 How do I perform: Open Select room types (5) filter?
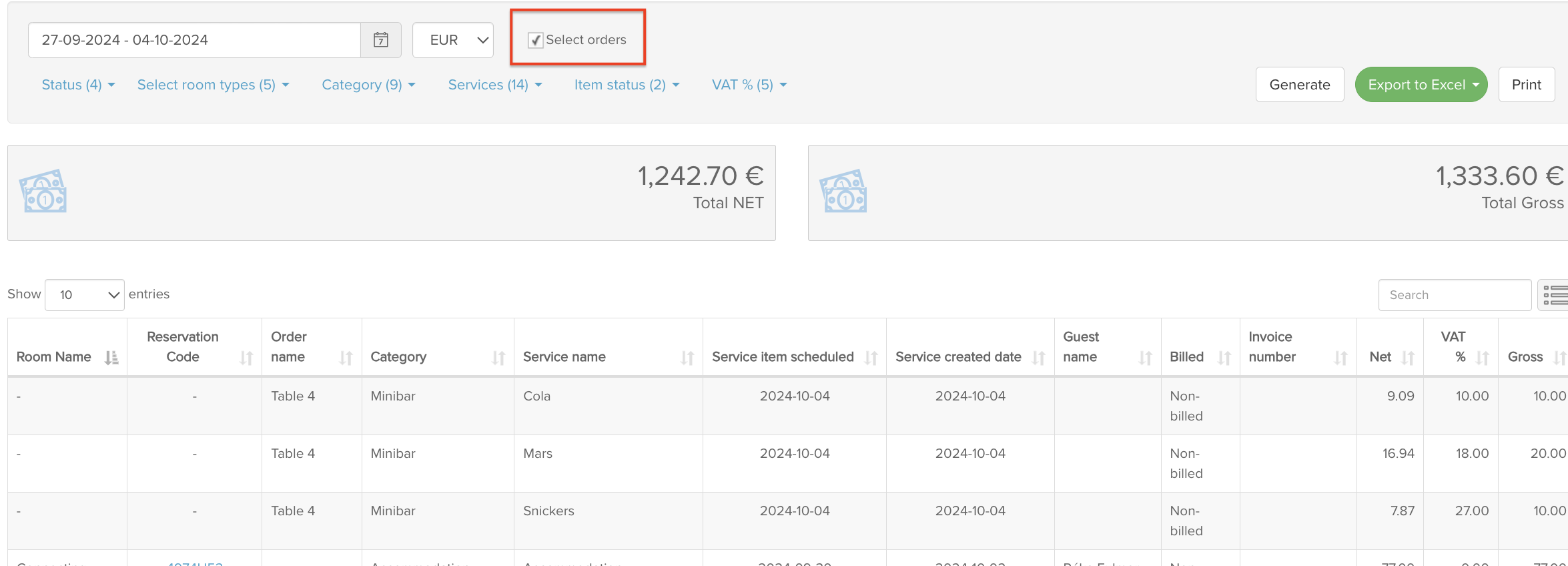pyautogui.click(x=213, y=85)
